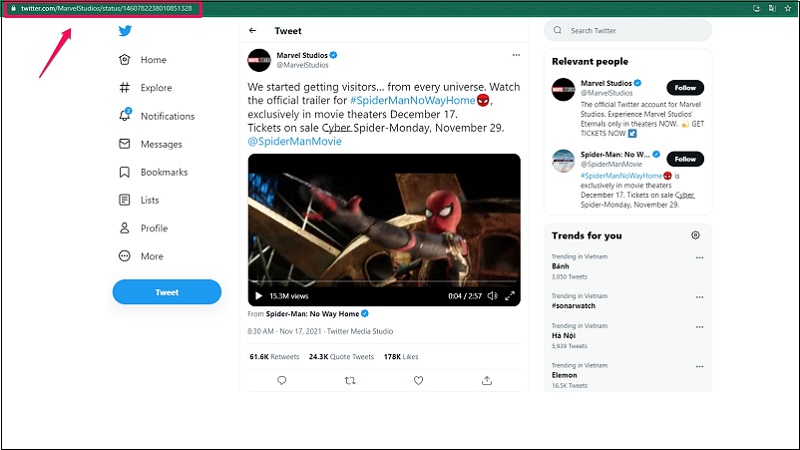Play the Spider-Man trailer video
Screen dimensions: 800x450
tap(258, 296)
